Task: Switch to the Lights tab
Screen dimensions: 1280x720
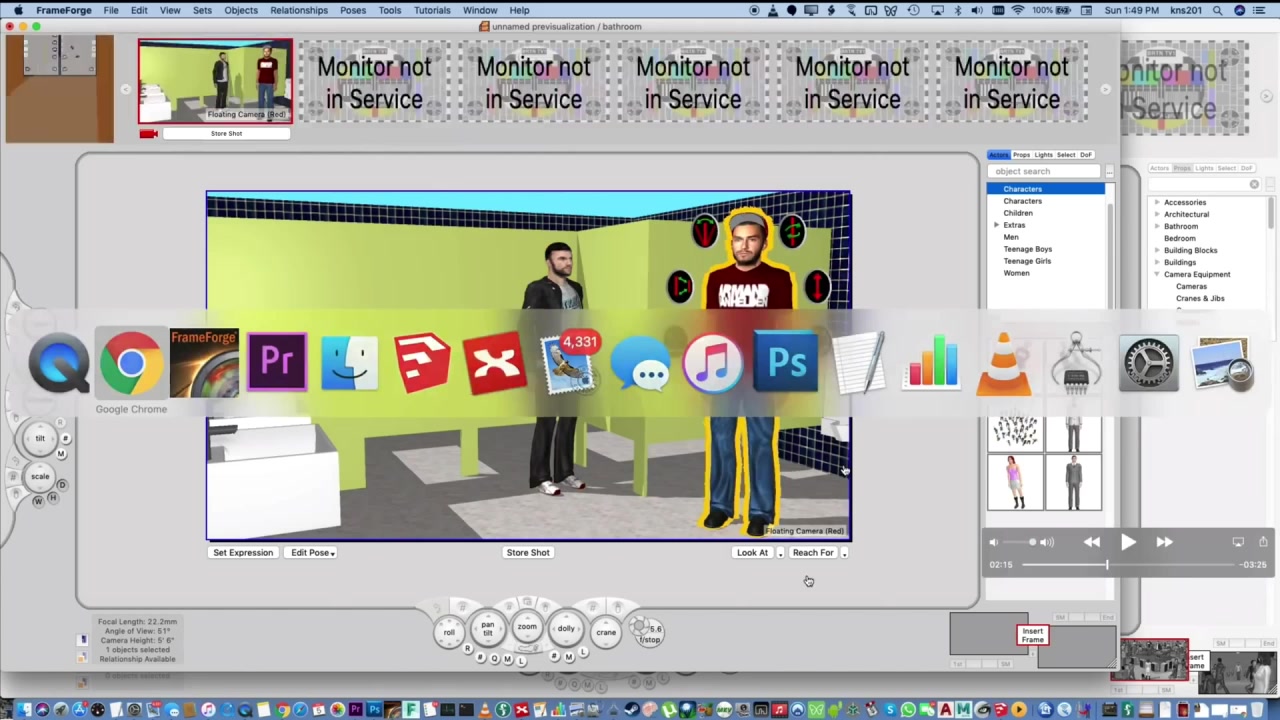Action: click(1044, 155)
